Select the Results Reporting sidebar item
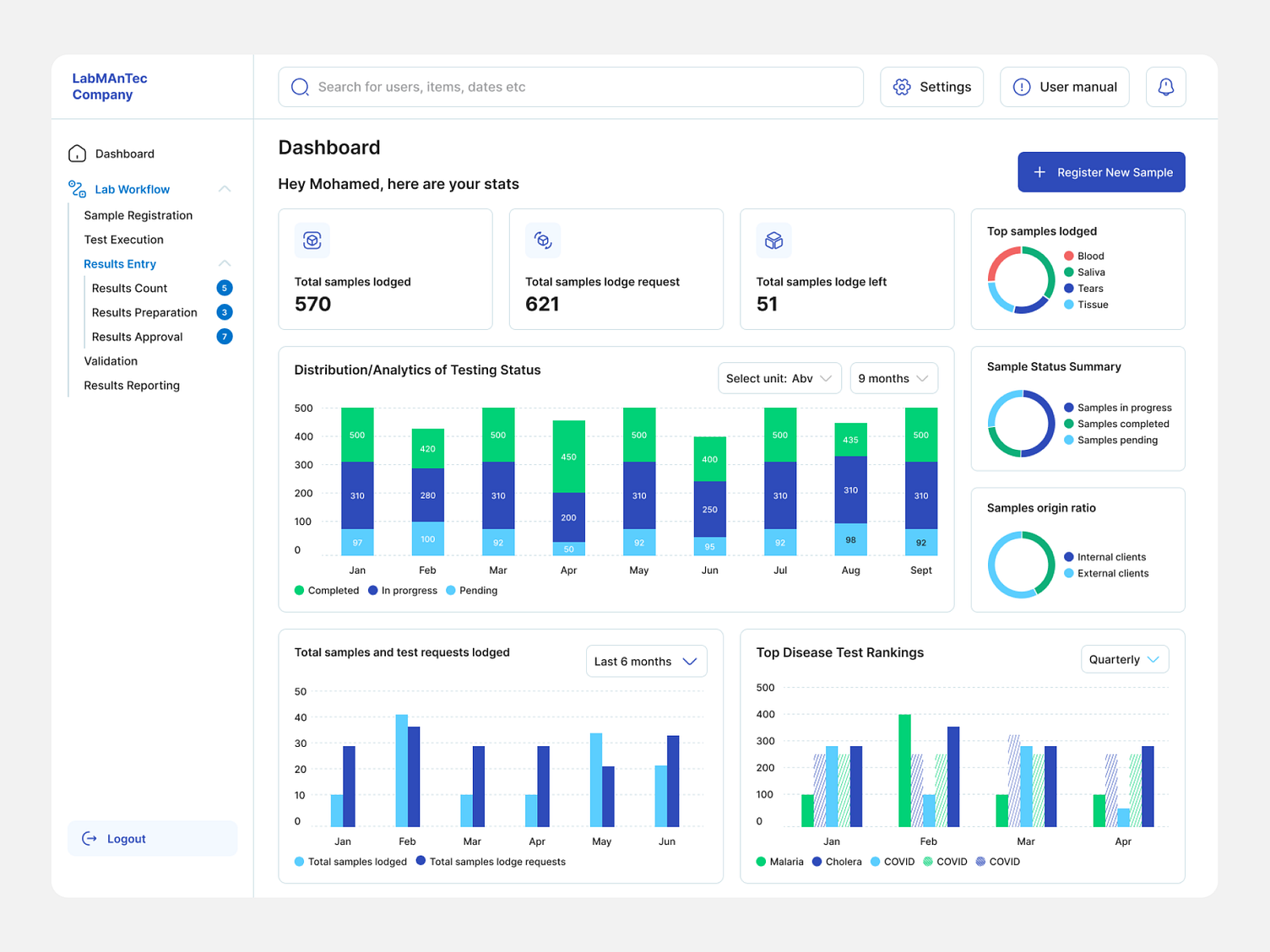The image size is (1270, 952). point(132,385)
